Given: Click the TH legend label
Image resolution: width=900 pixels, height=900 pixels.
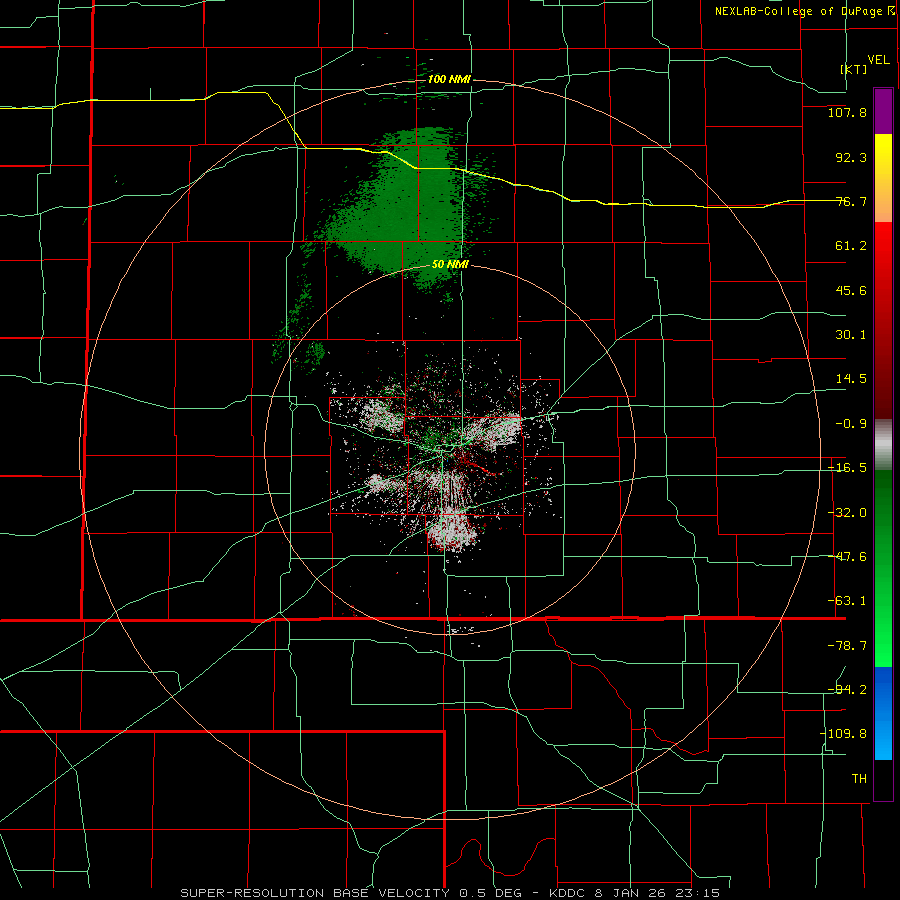Looking at the screenshot, I should [x=859, y=779].
